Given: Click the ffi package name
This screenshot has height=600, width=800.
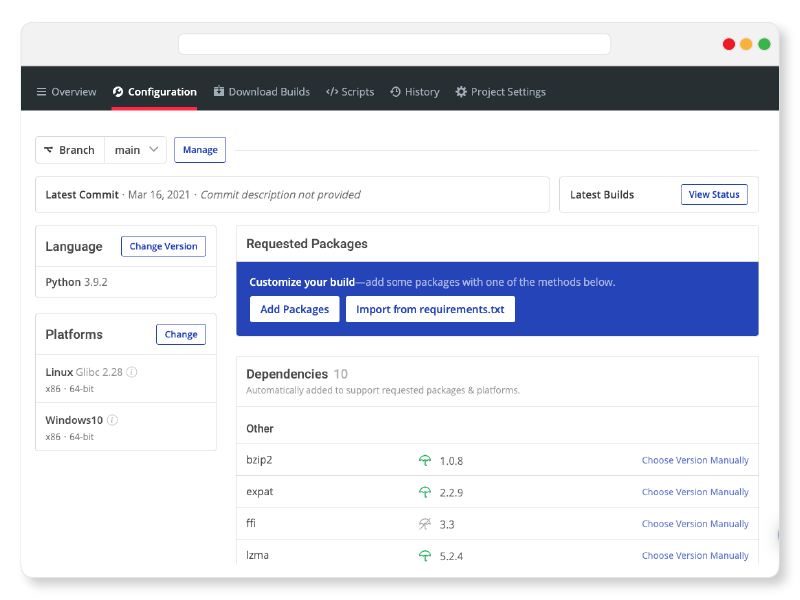Looking at the screenshot, I should tap(251, 523).
